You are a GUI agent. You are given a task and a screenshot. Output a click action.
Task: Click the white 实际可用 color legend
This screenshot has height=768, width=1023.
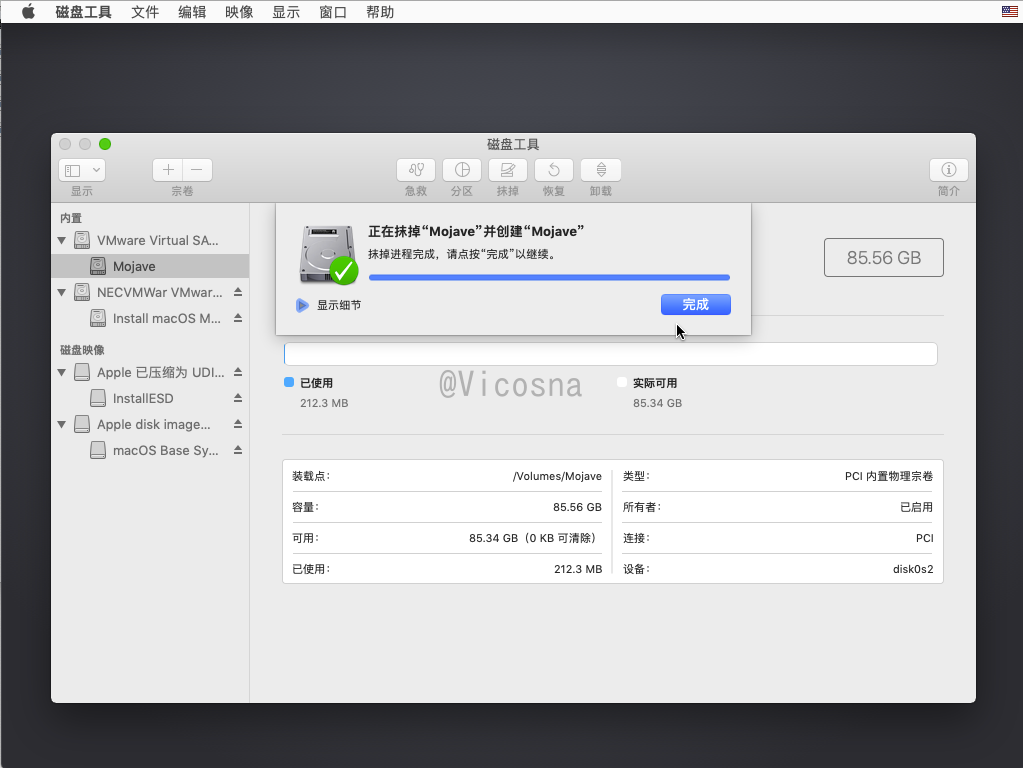pos(622,382)
